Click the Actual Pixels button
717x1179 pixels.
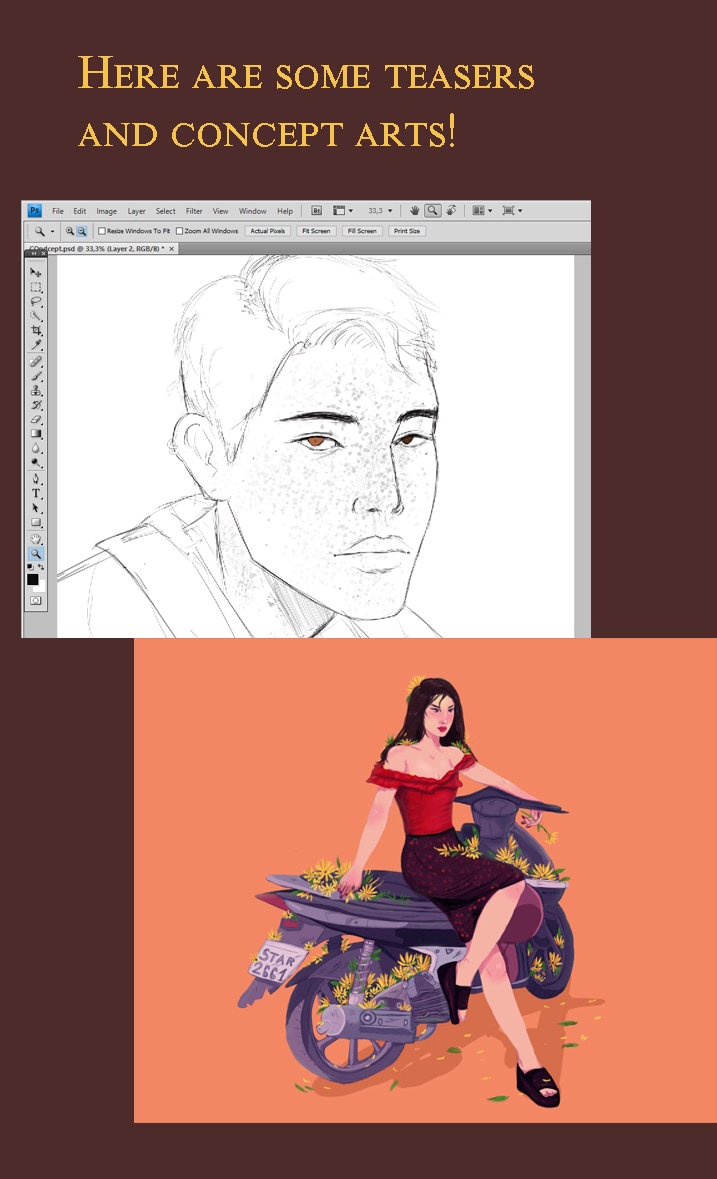pos(267,231)
